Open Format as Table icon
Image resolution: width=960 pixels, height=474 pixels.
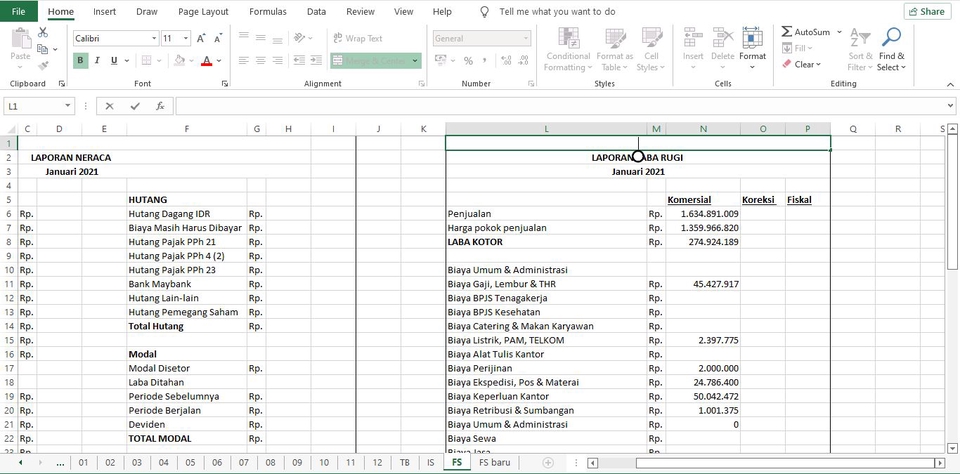[x=615, y=38]
